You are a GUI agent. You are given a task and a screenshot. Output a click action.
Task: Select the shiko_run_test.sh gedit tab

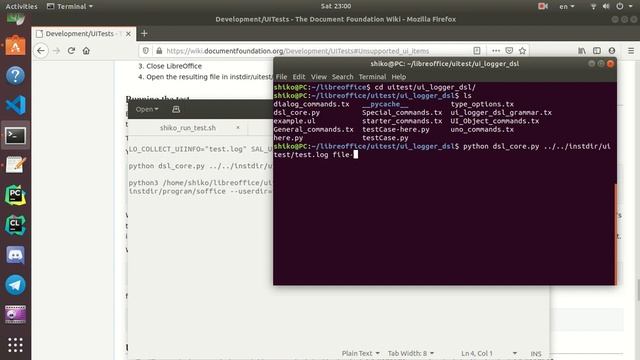188,128
